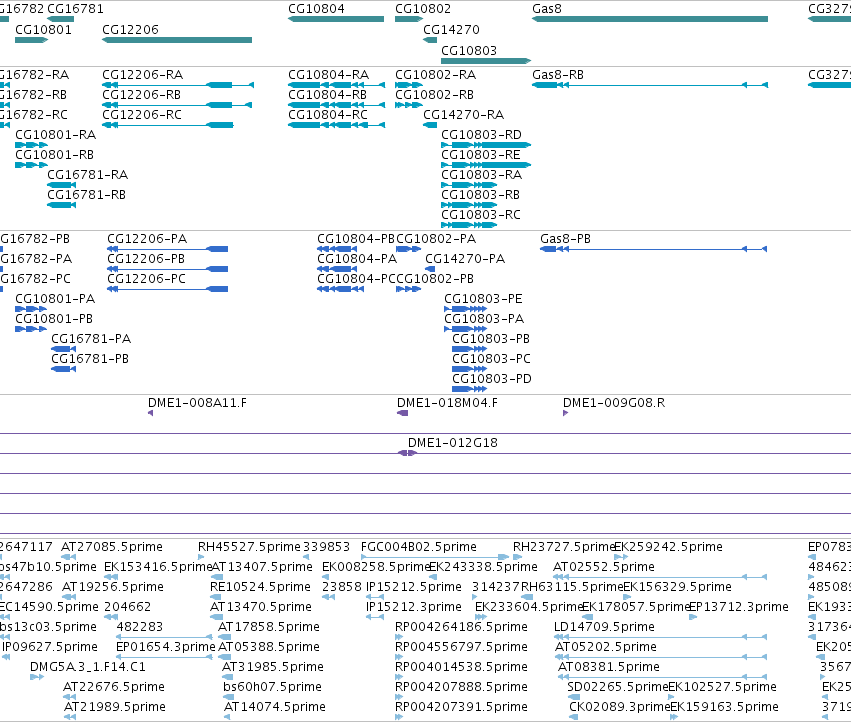
Task: Click EST AT14074.5prime
Action: (x=227, y=717)
